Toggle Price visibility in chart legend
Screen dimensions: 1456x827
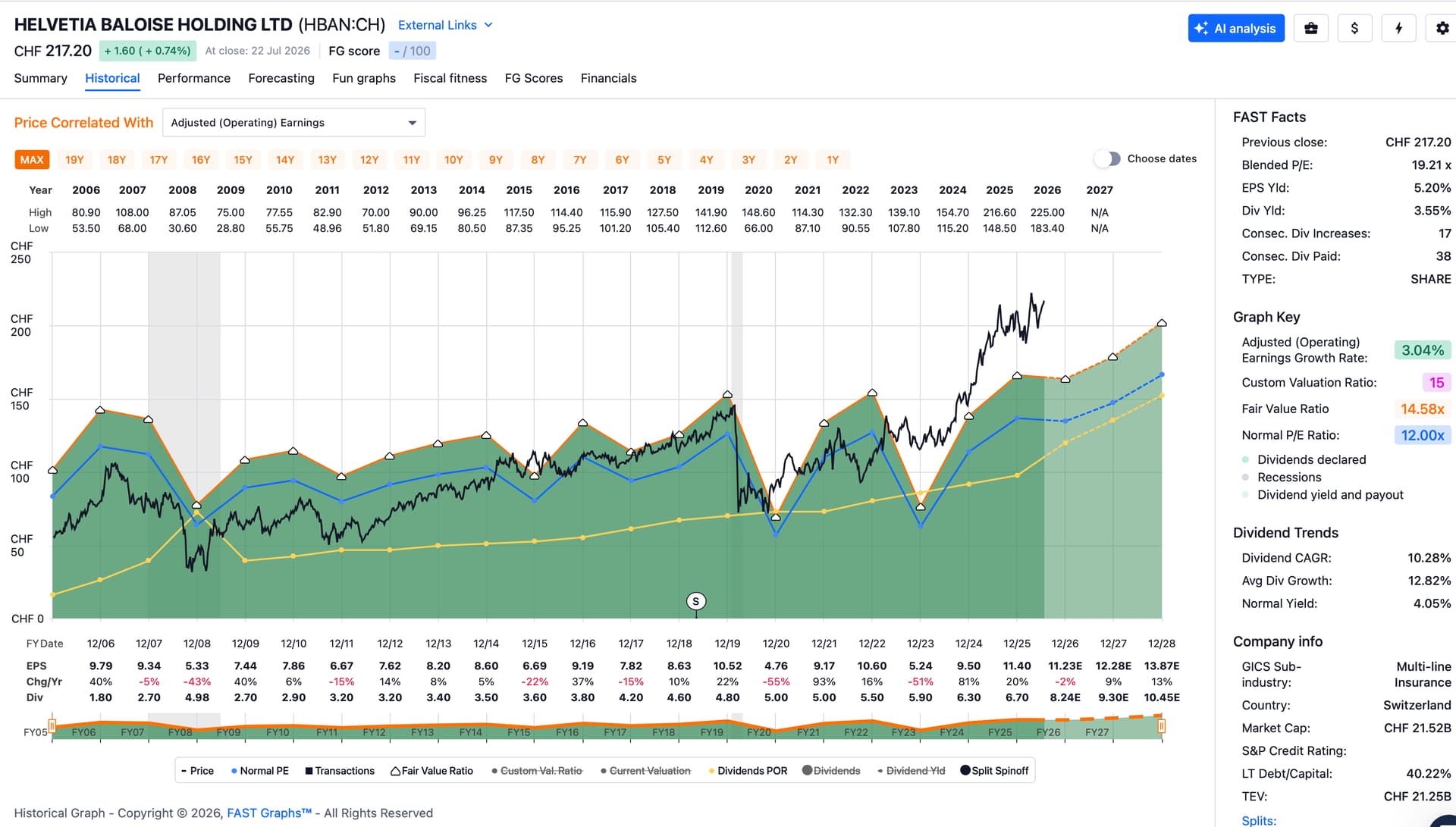(197, 771)
